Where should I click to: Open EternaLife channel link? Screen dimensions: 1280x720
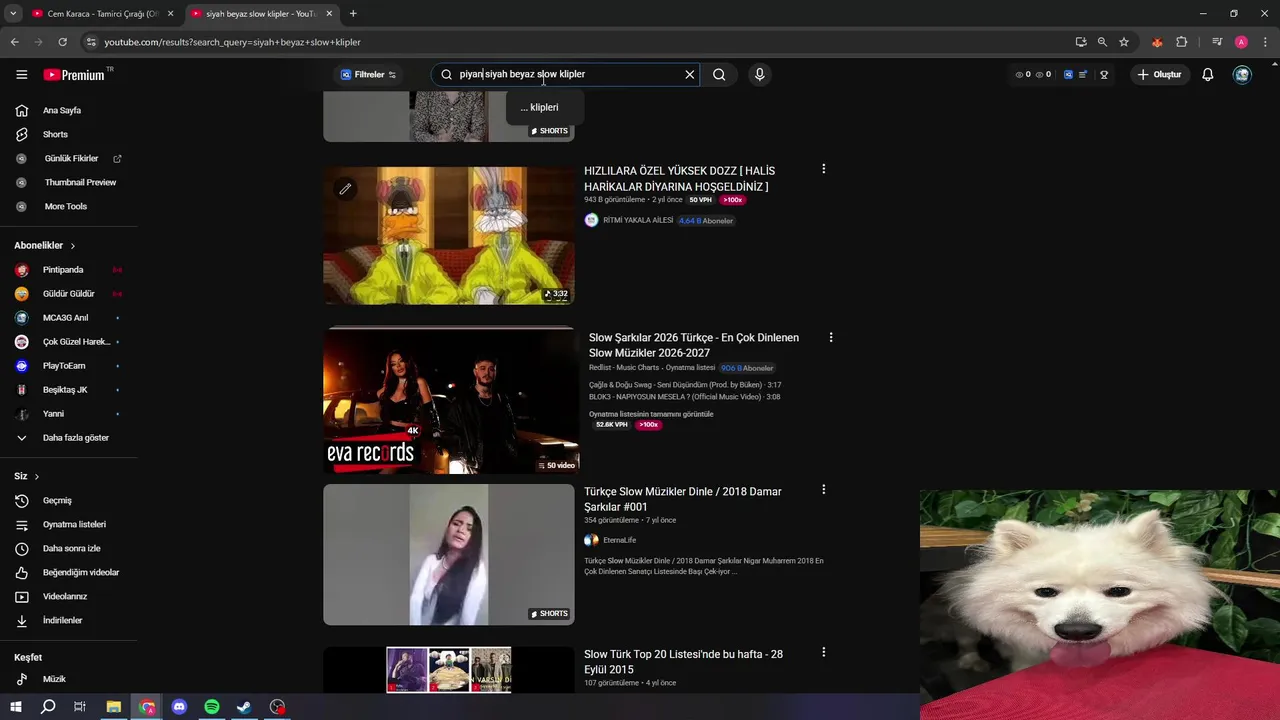619,540
